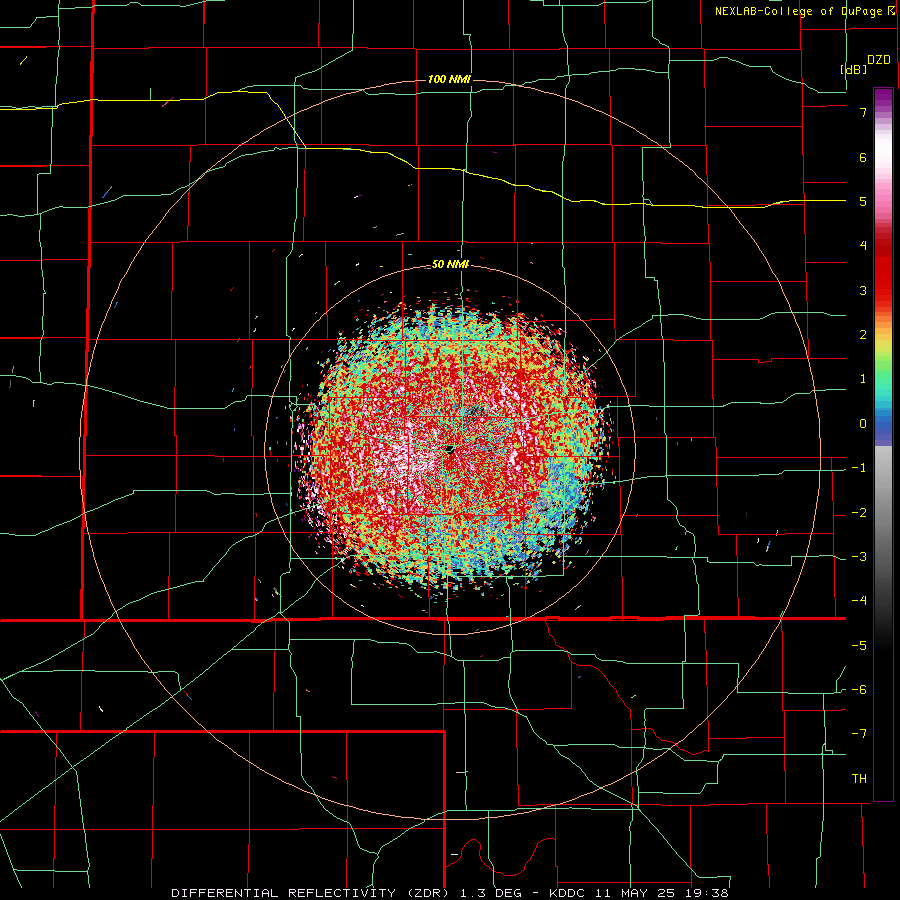Click the 4 dB tick label
The height and width of the screenshot is (900, 900).
click(x=863, y=246)
